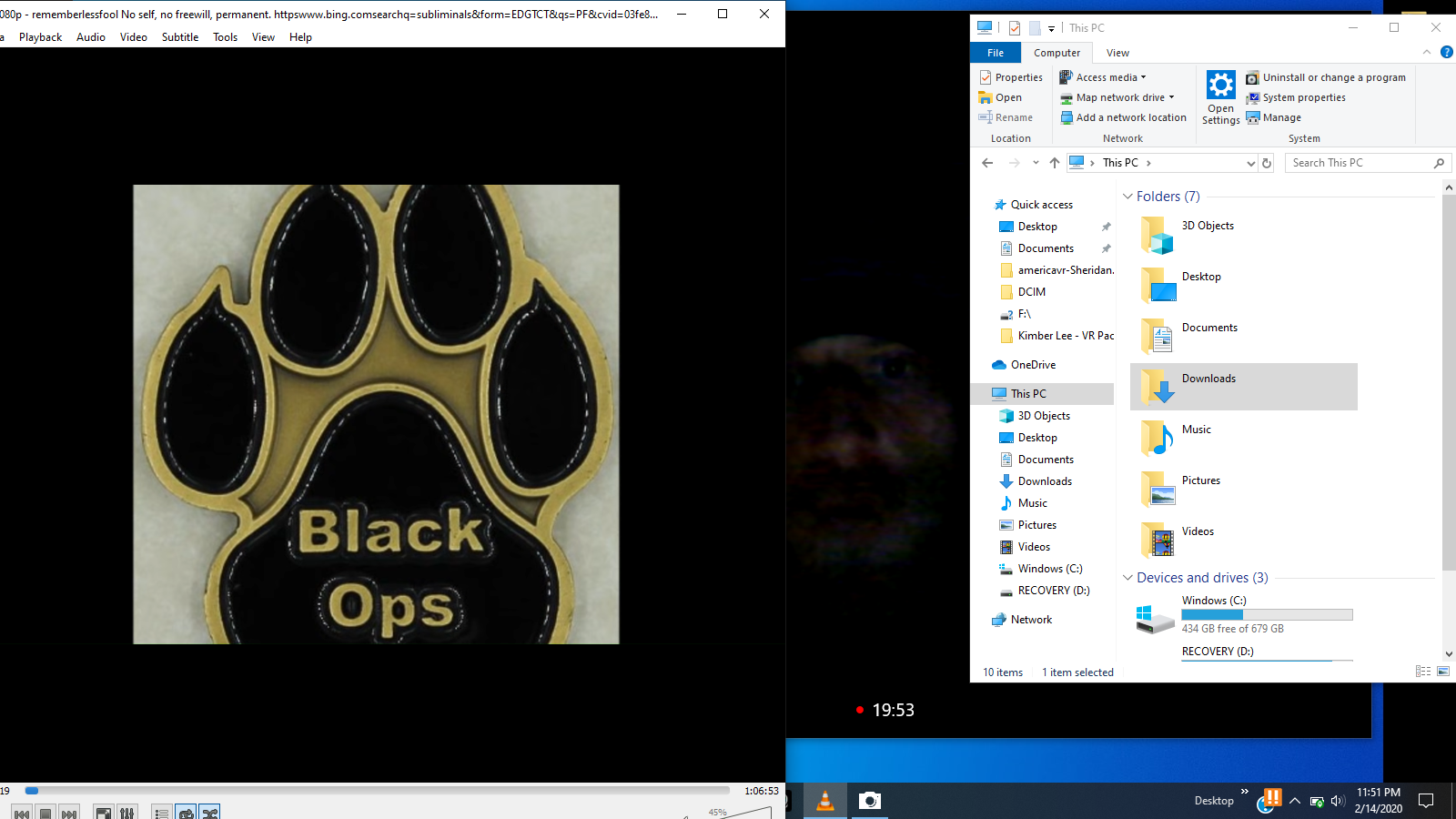This screenshot has width=1456, height=819.
Task: Select the Videos folder in Folders group
Action: pyautogui.click(x=1243, y=540)
